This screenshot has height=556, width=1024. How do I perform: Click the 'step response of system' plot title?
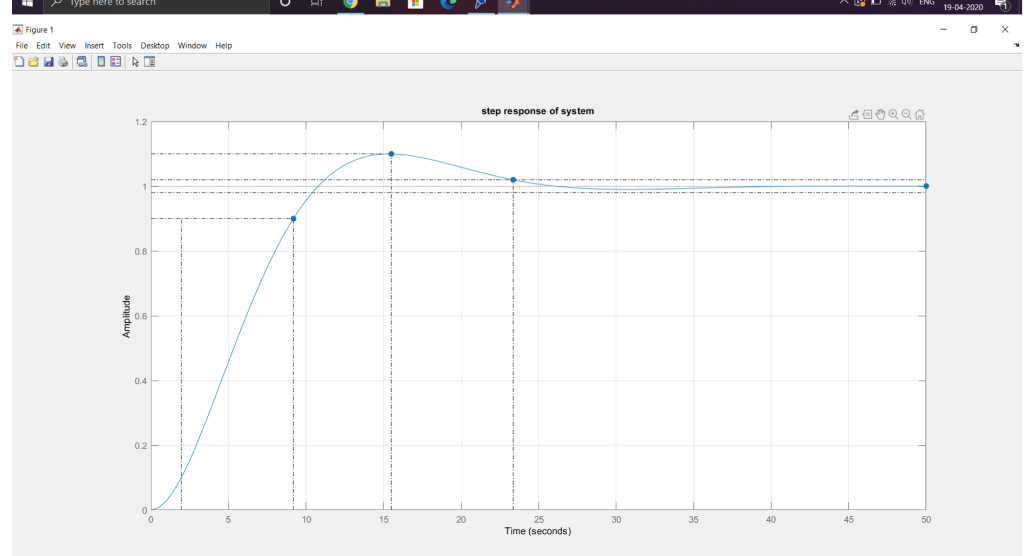click(x=537, y=111)
